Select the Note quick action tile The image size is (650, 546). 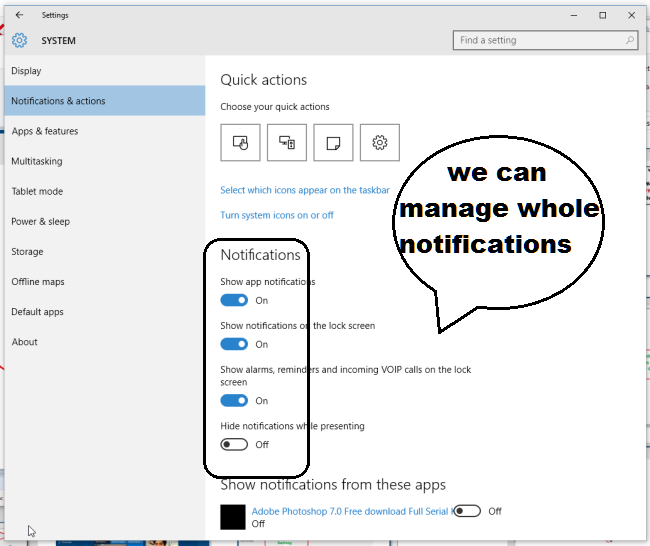(x=333, y=142)
